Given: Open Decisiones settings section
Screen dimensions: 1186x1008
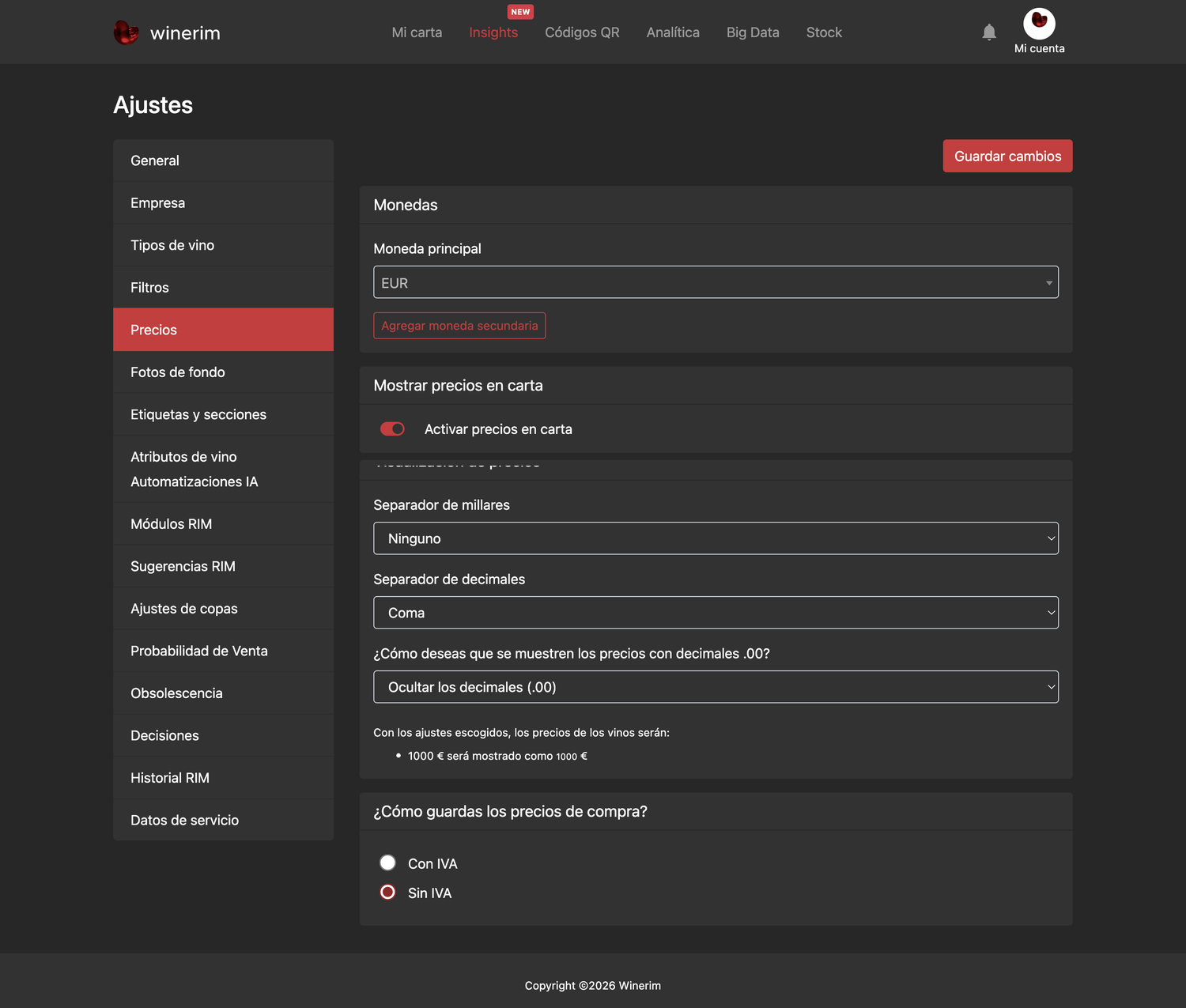Looking at the screenshot, I should click(223, 735).
